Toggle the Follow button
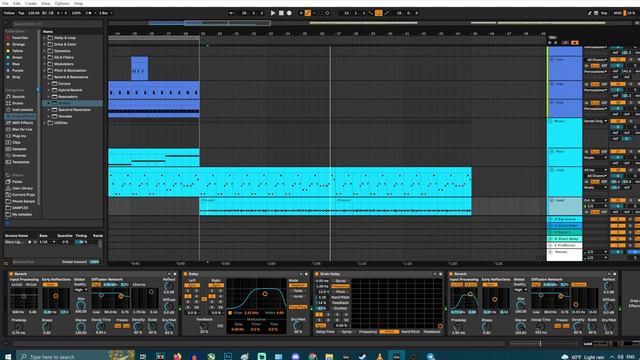 click(9, 13)
